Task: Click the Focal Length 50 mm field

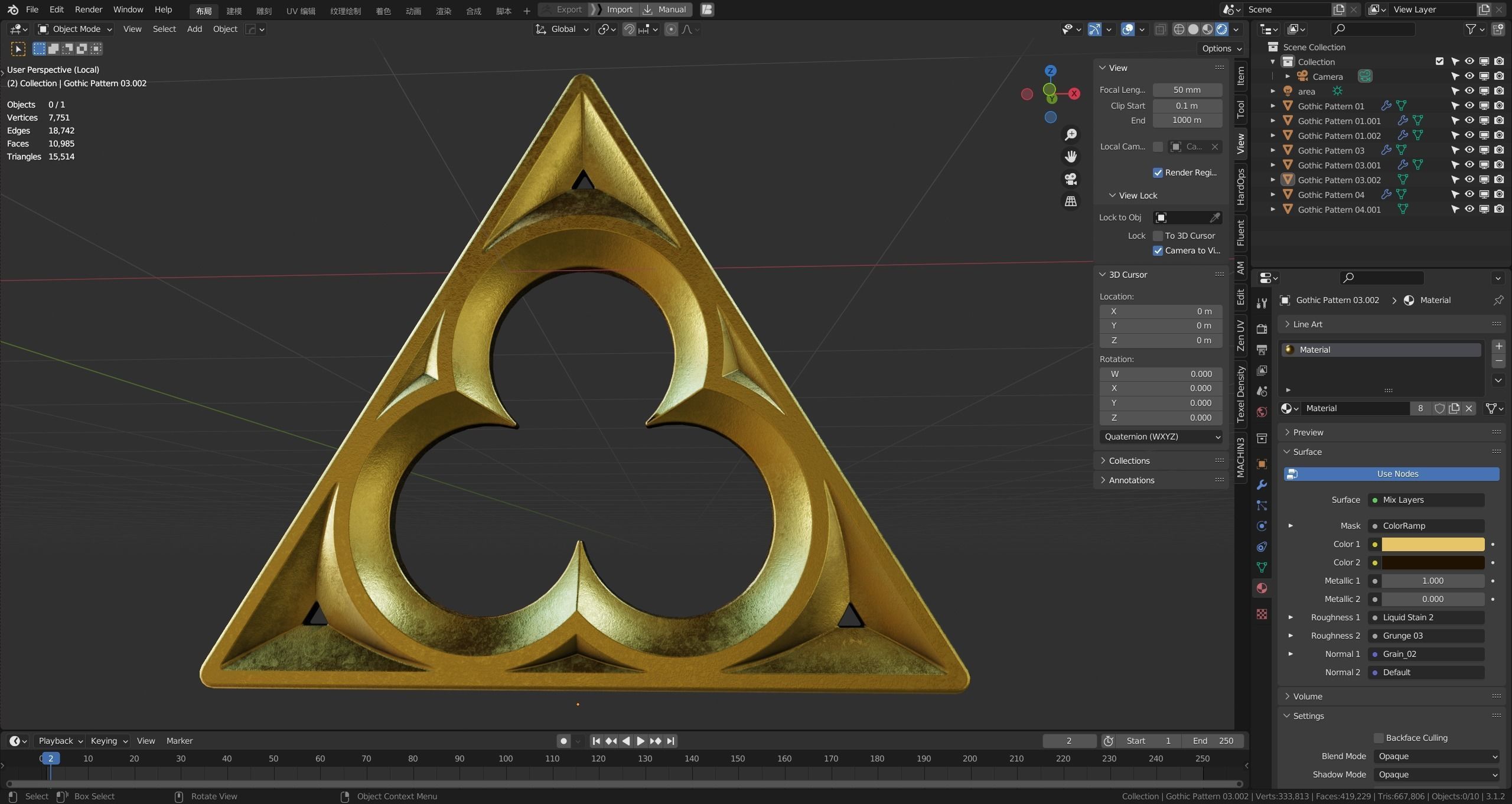Action: pyautogui.click(x=1187, y=90)
